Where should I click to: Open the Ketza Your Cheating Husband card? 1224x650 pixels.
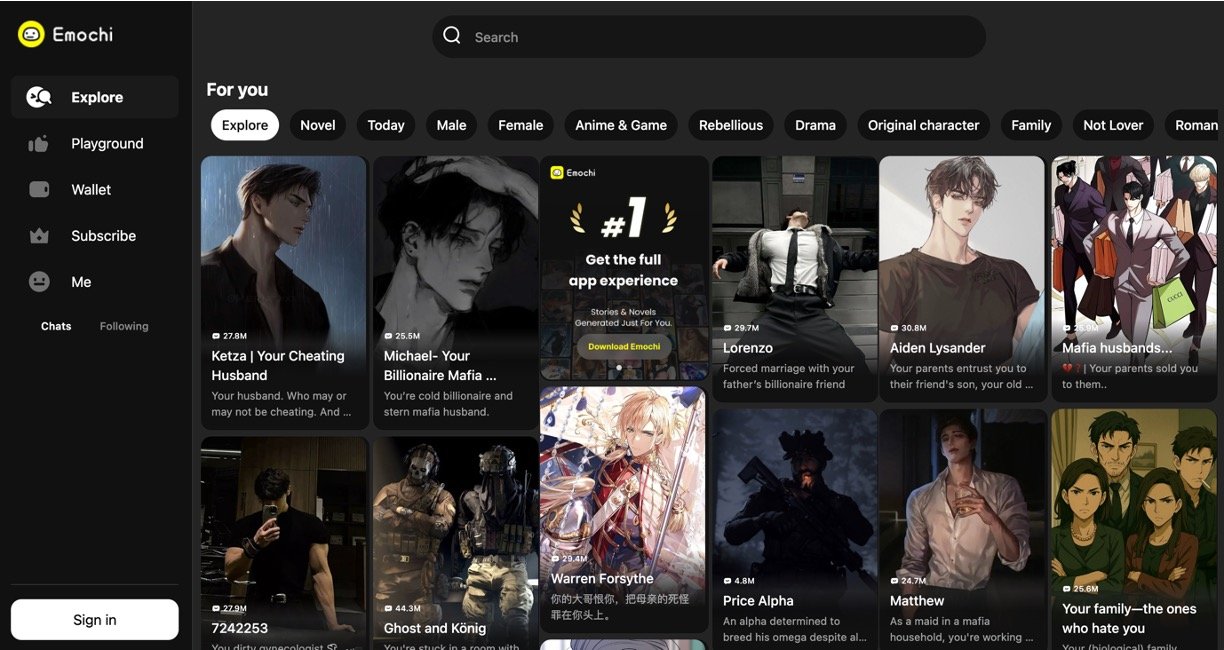pos(284,292)
